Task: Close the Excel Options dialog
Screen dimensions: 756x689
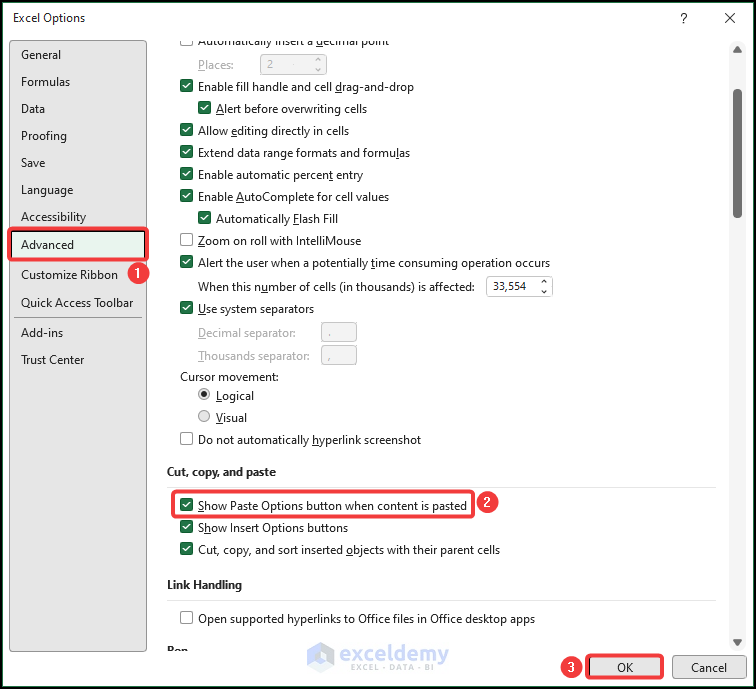Action: click(729, 18)
